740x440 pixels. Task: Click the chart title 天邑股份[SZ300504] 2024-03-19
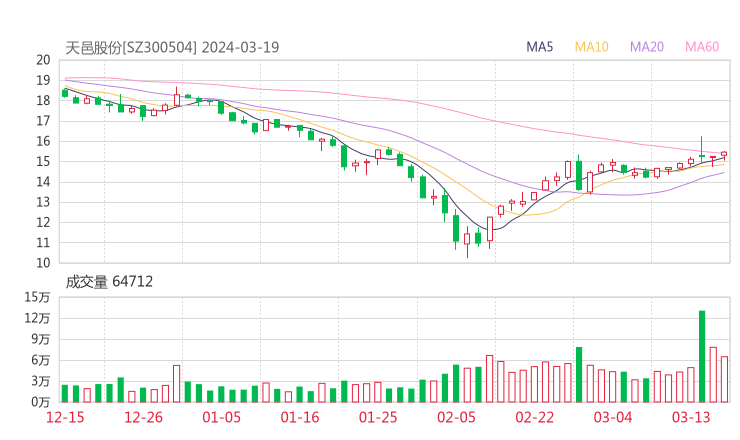[172, 47]
